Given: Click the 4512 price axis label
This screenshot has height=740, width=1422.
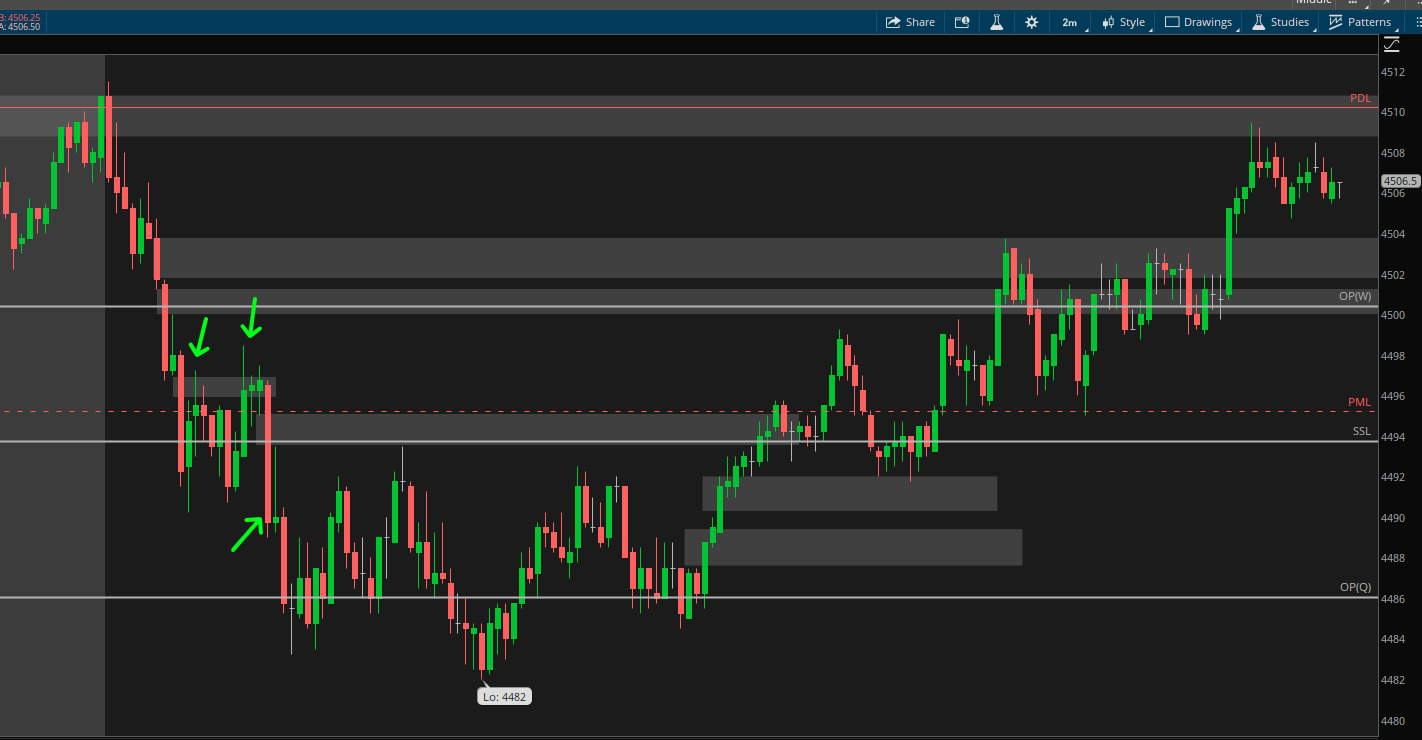Looking at the screenshot, I should tap(1393, 72).
